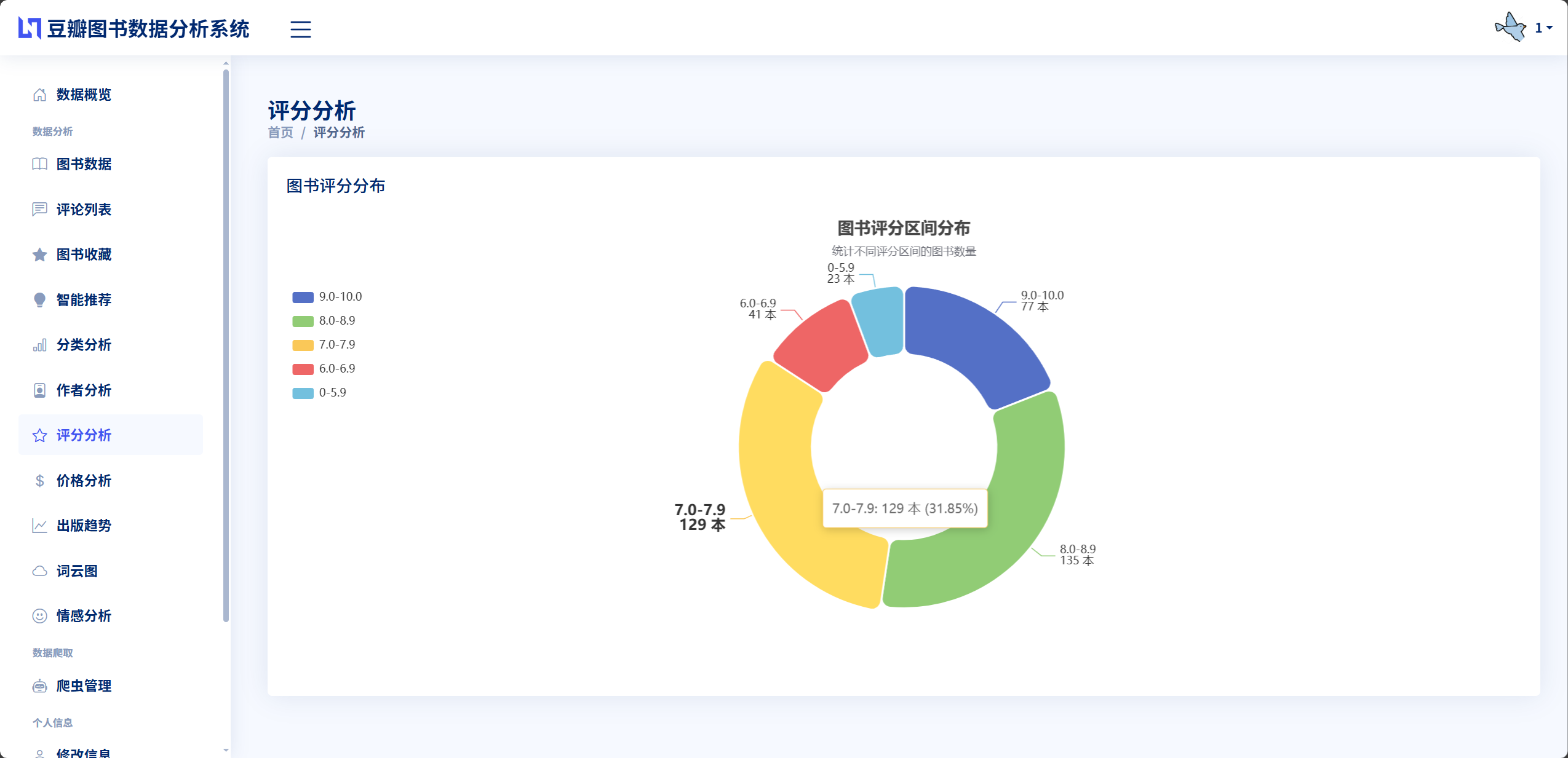Click the 豆瓣图书数据分析系统 logo title
Image resolution: width=1568 pixels, height=758 pixels.
click(148, 29)
